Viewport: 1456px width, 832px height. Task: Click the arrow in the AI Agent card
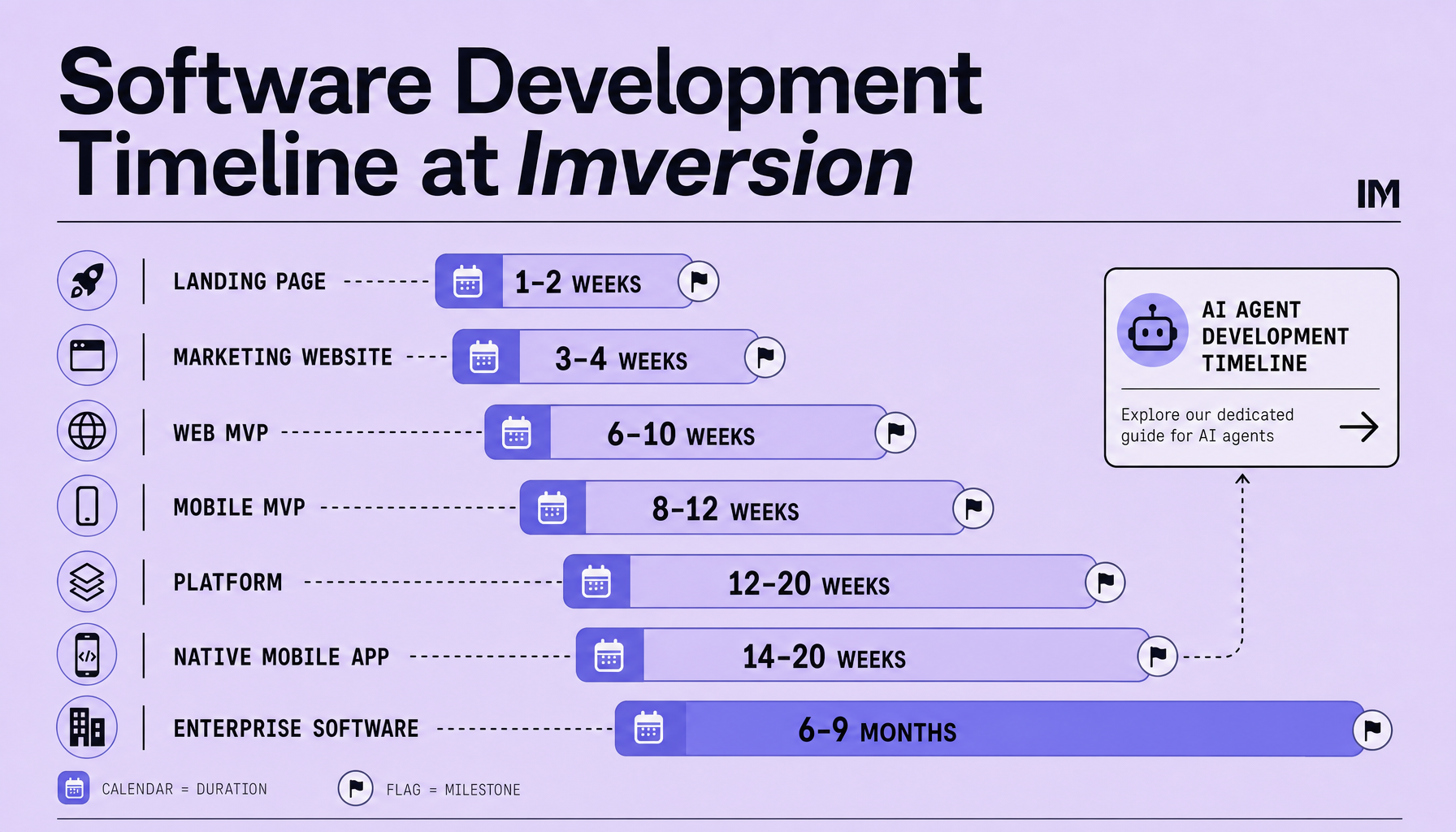1359,427
